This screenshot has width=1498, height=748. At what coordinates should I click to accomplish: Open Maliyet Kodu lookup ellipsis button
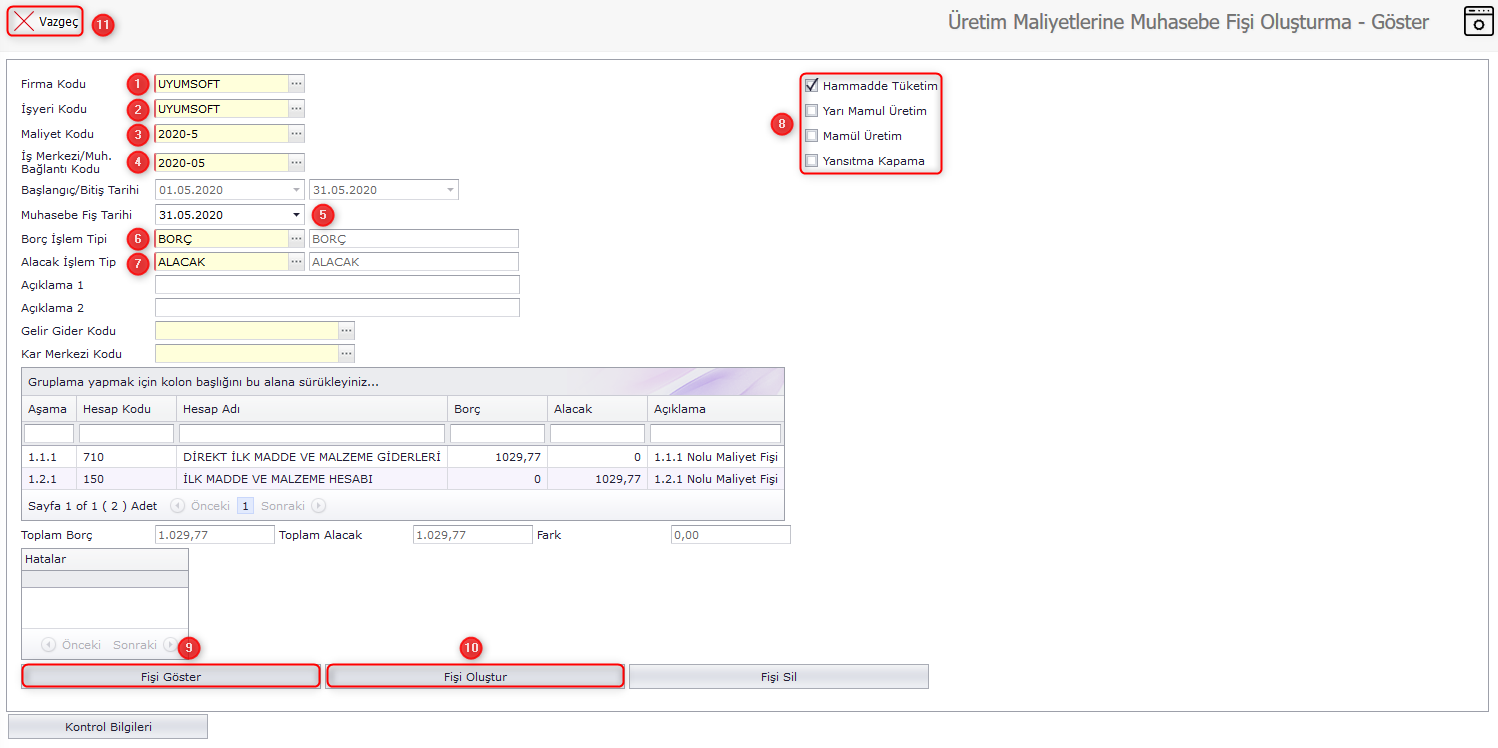pyautogui.click(x=296, y=134)
